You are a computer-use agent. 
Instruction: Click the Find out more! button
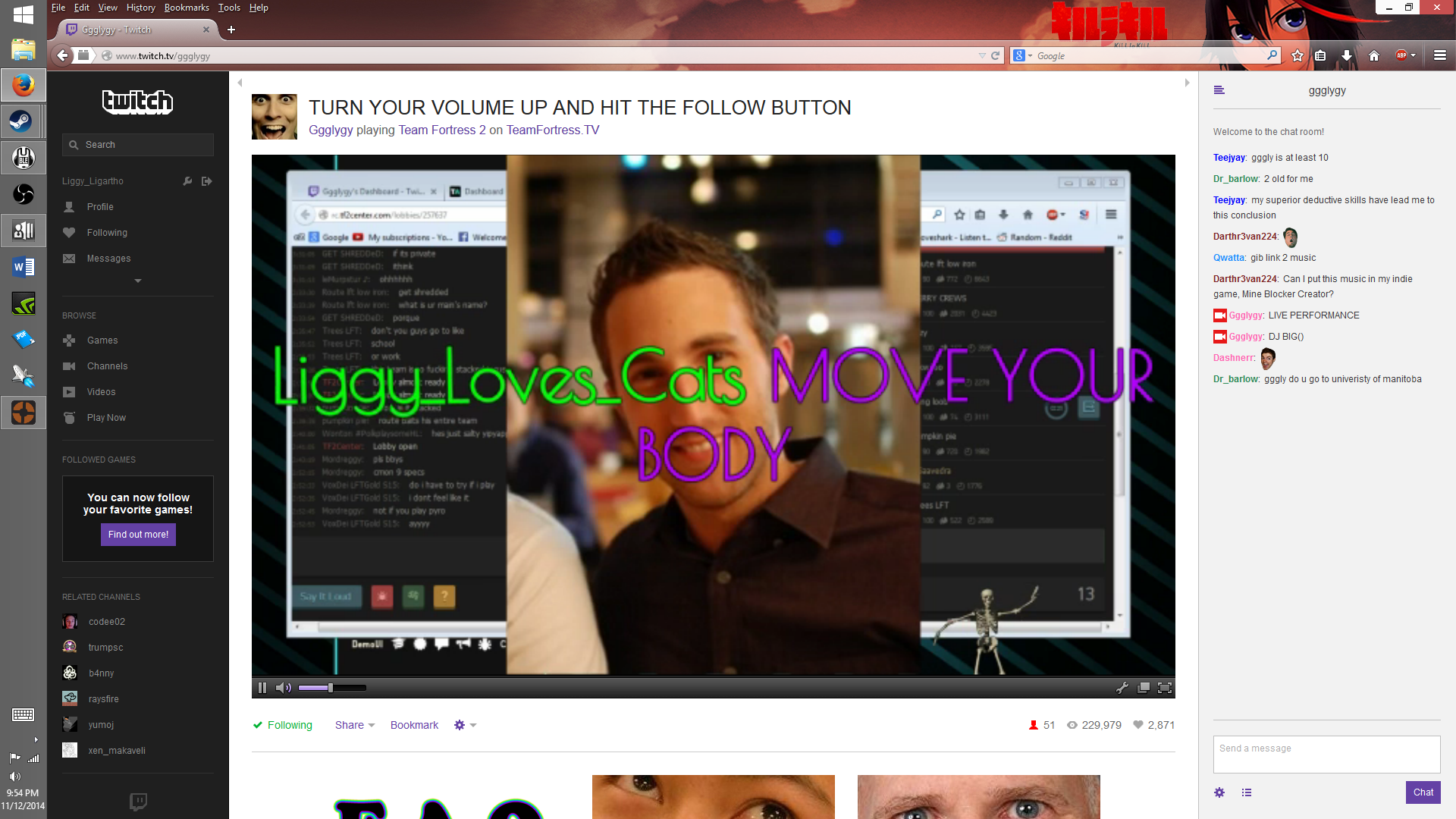138,535
